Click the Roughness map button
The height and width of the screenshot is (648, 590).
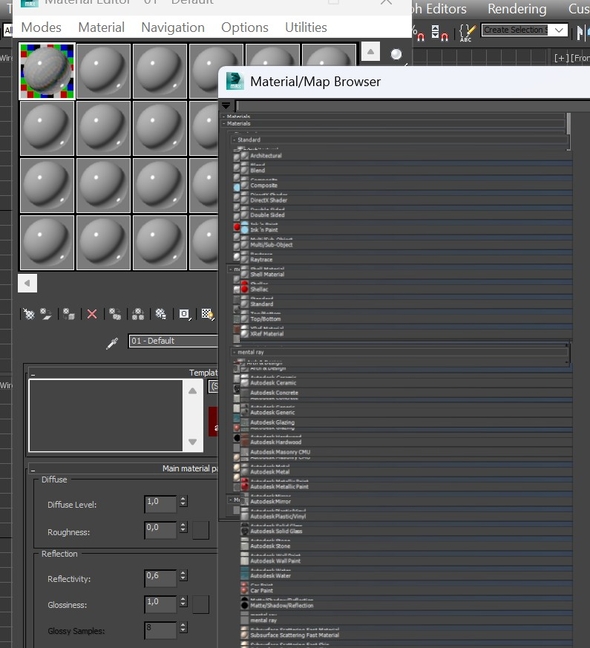[201, 530]
